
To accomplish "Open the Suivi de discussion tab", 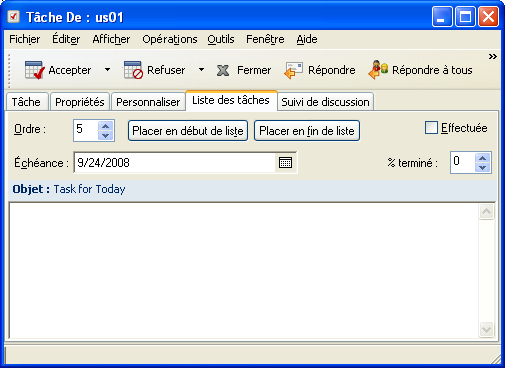I will click(325, 102).
